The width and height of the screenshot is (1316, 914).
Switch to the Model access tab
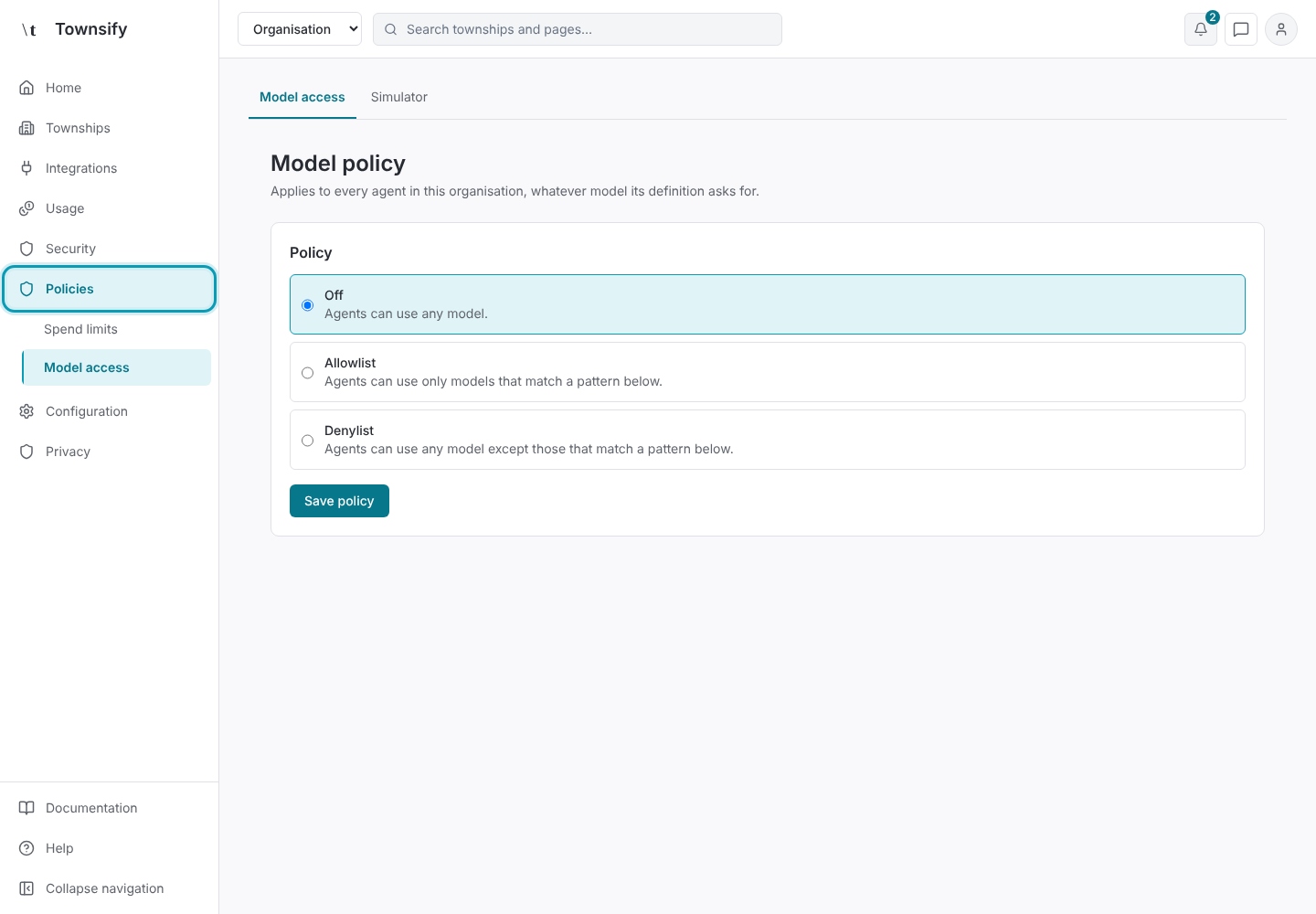(x=302, y=97)
